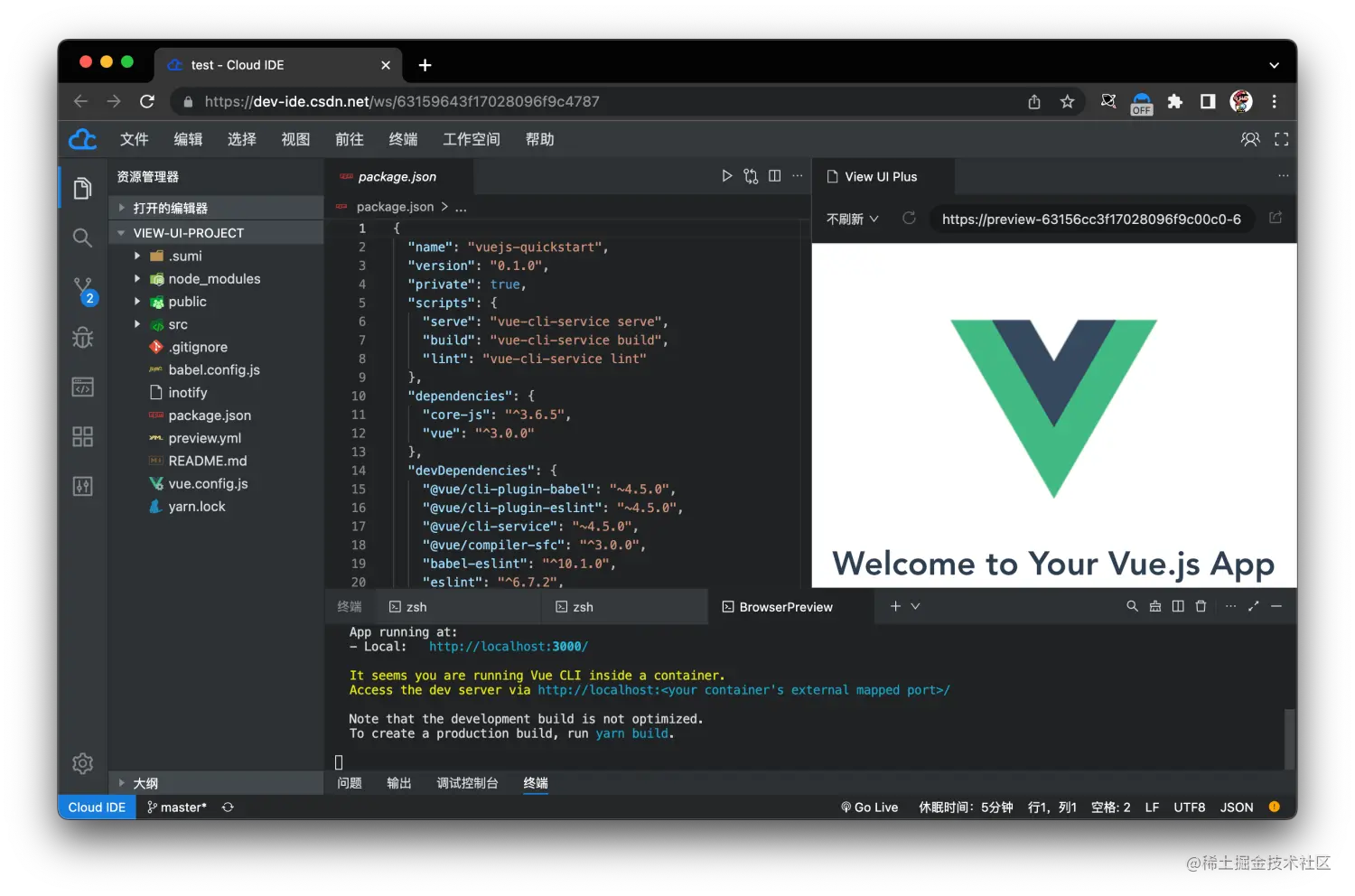The image size is (1355, 896).
Task: Open View UI Plus panel more actions
Action: coord(1283,176)
